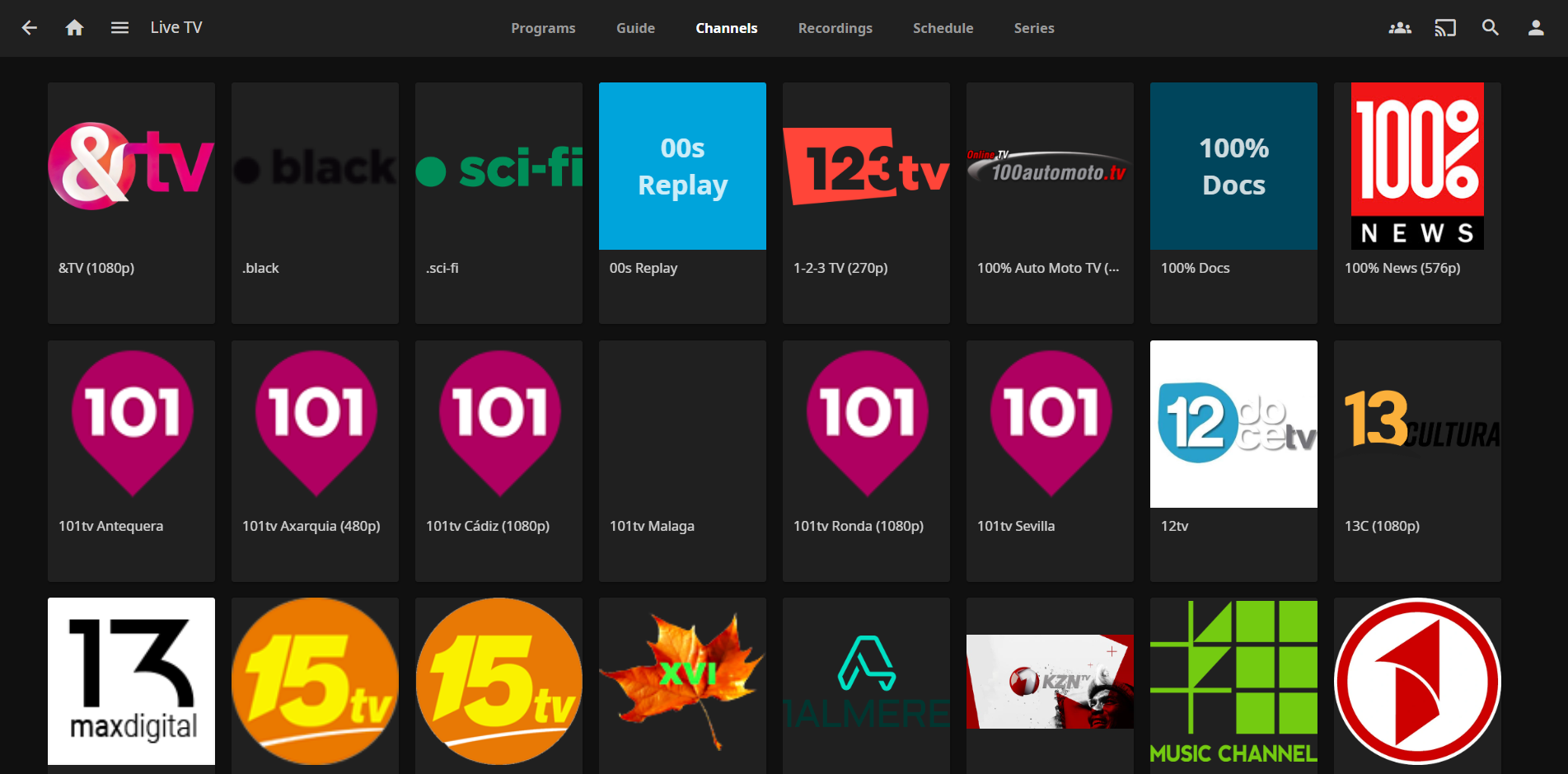Click the '1-2-3 TV (270p)' title
Screen dimensions: 1568x774
click(x=840, y=268)
